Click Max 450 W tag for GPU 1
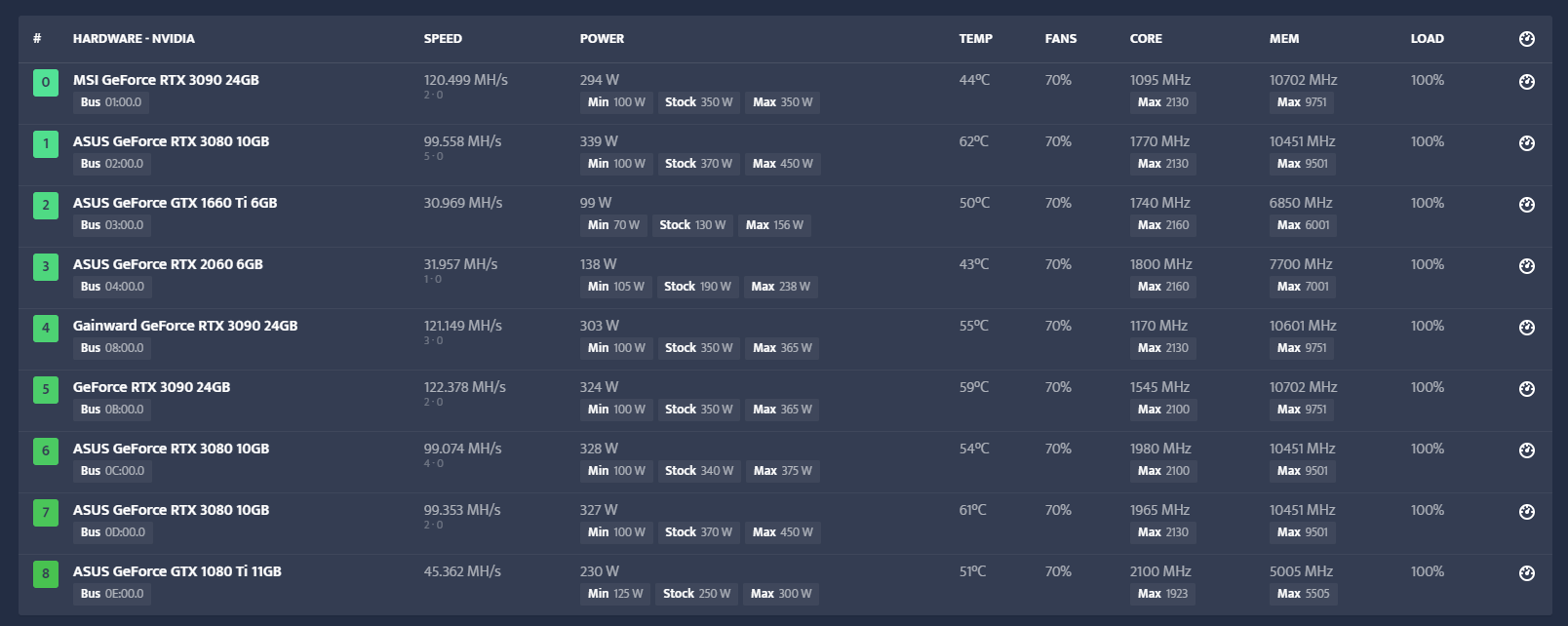This screenshot has width=1568, height=626. pos(783,164)
